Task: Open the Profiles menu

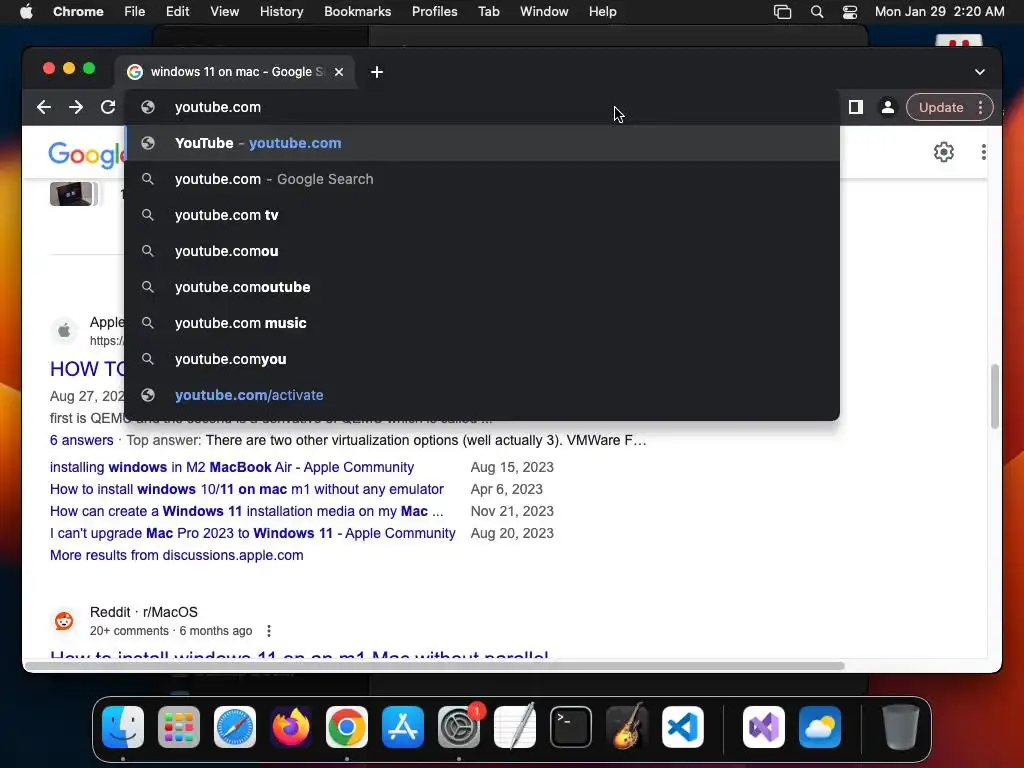Action: click(434, 12)
